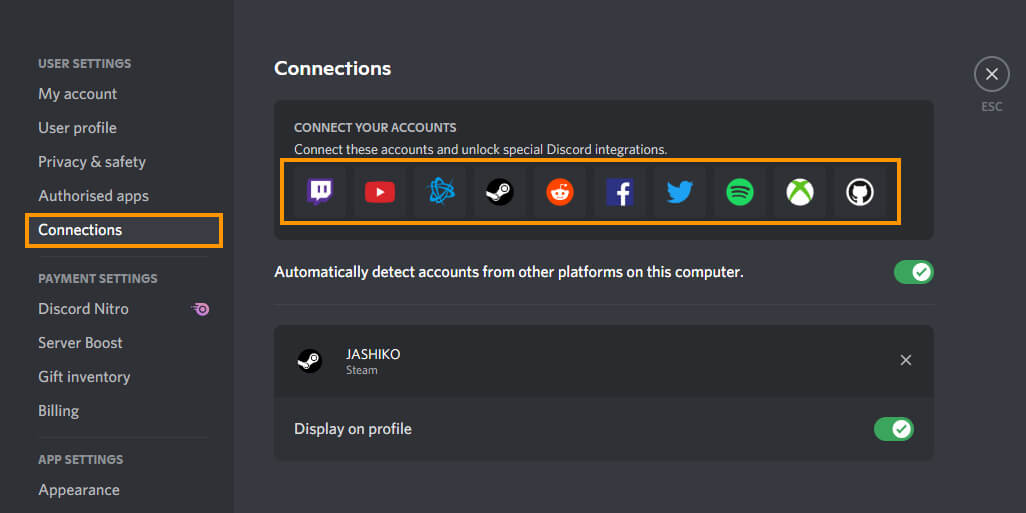The height and width of the screenshot is (513, 1026).
Task: Click the Connect Your Accounts heading
Action: 375,128
